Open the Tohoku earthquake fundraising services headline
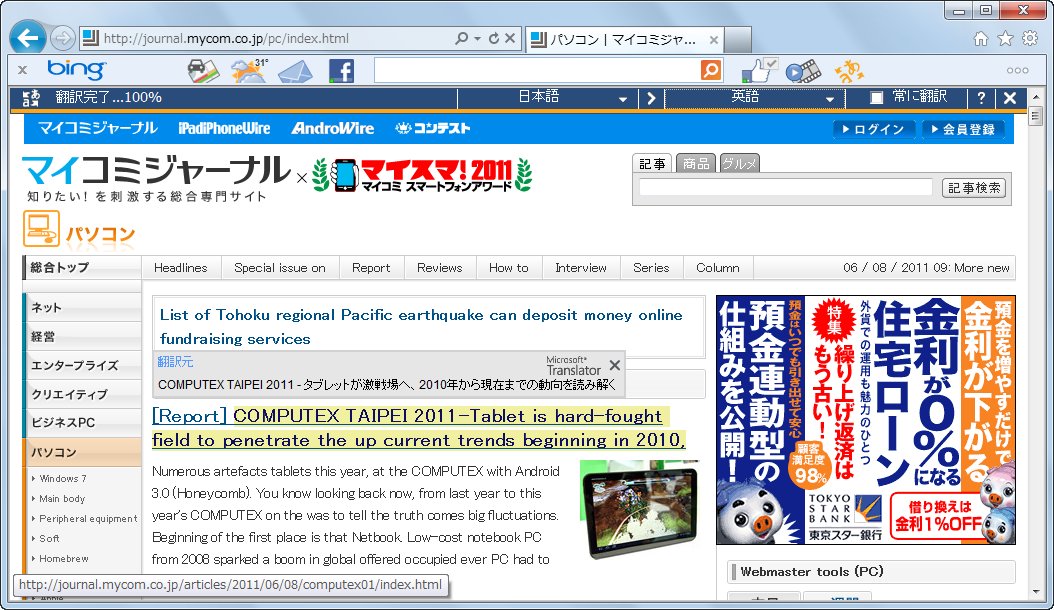Screen dimensions: 1054x610 click(x=421, y=327)
